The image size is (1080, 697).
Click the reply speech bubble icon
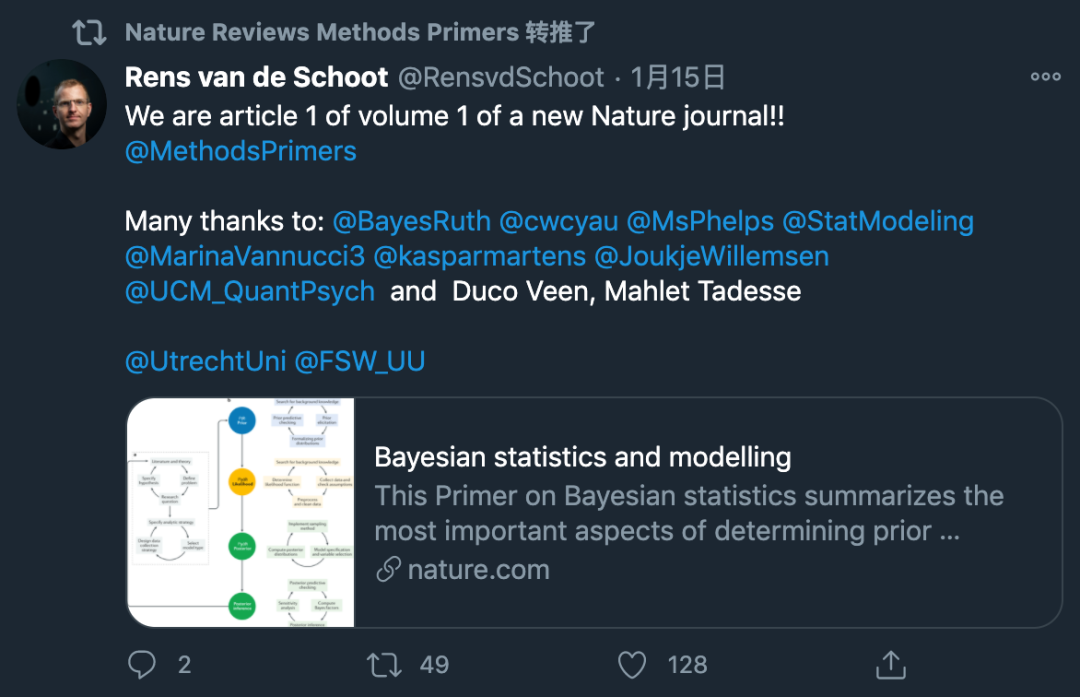143,664
